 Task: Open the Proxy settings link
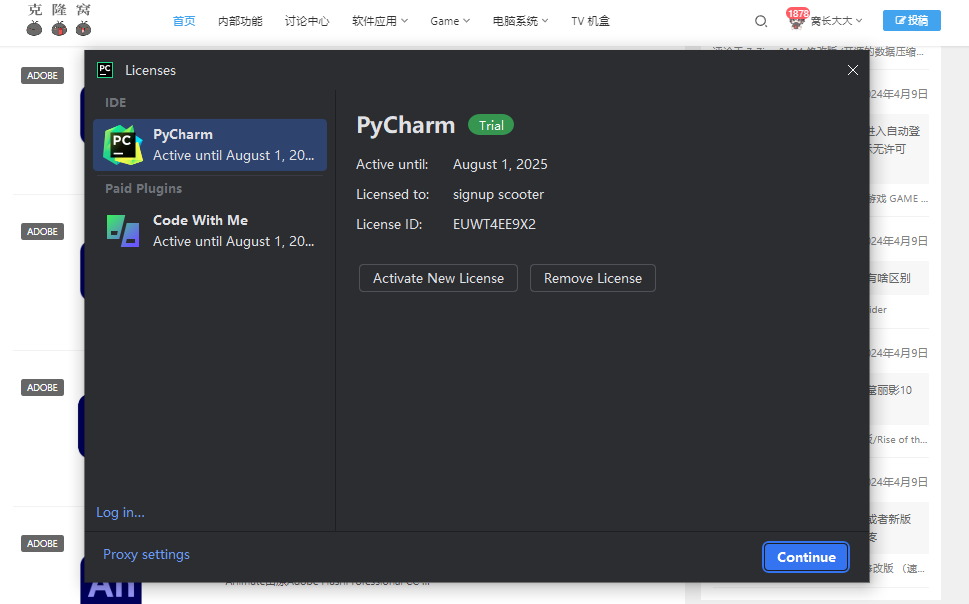coord(146,555)
